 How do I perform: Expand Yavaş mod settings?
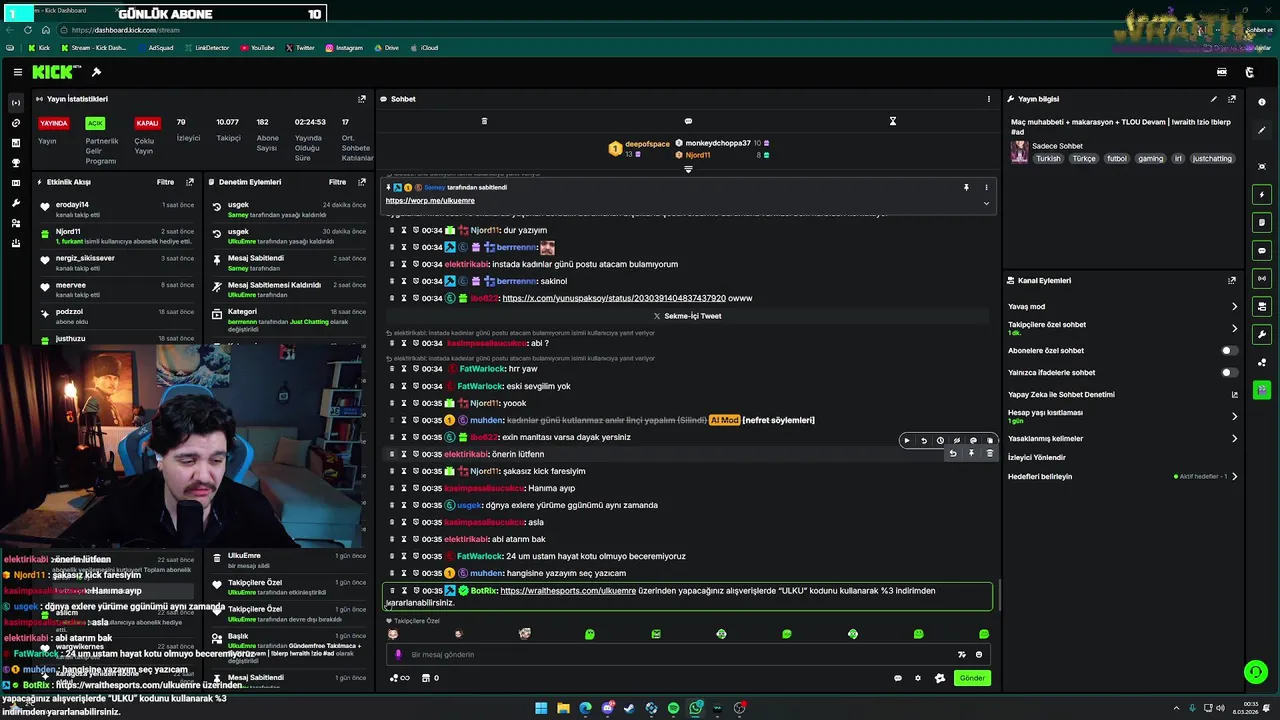click(1234, 307)
